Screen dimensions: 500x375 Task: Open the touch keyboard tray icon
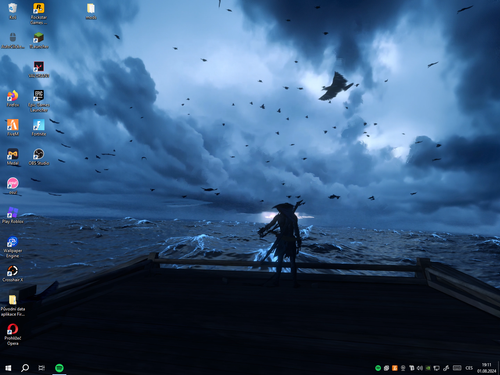click(x=457, y=368)
